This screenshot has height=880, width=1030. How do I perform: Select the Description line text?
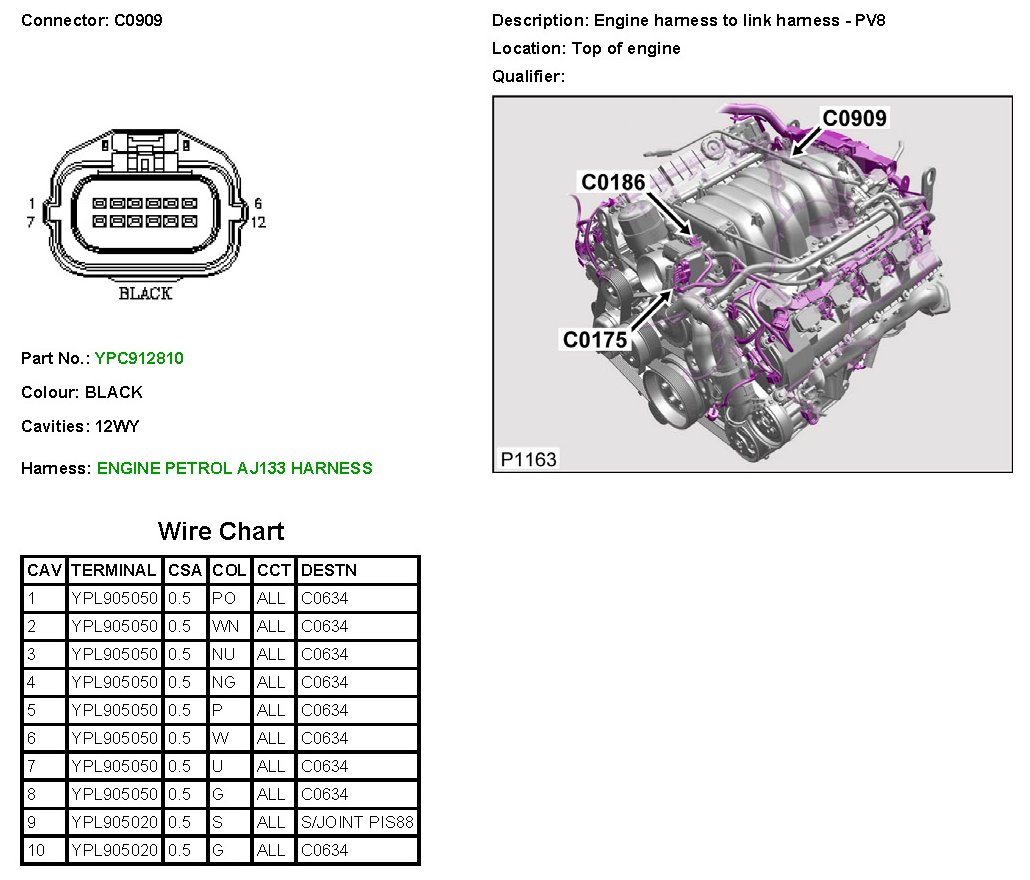(x=688, y=20)
